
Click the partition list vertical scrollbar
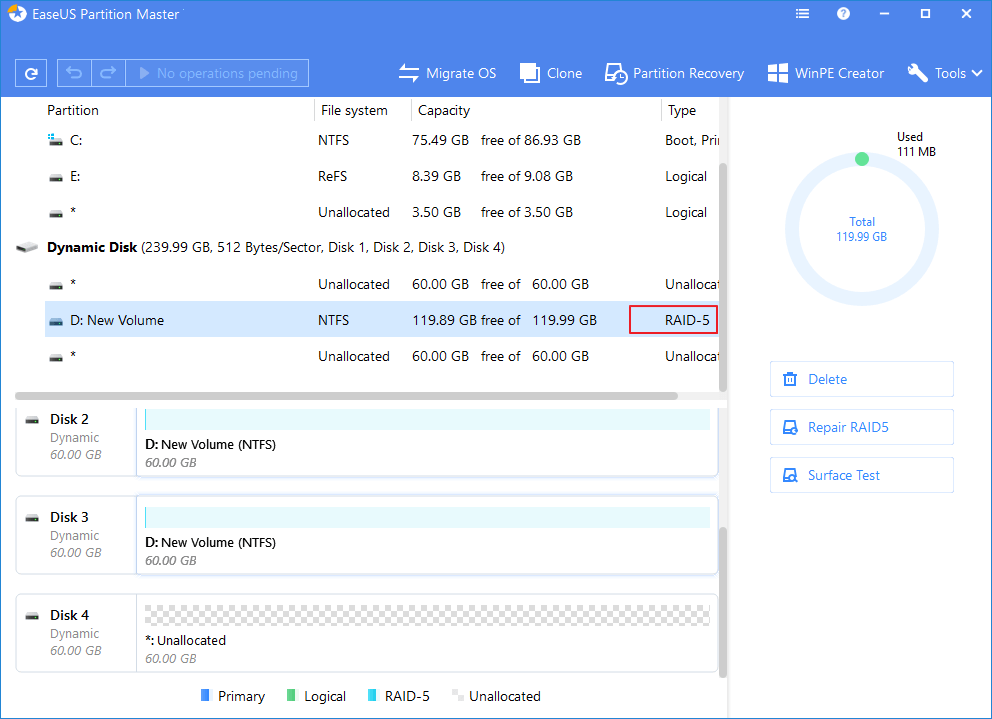(723, 277)
